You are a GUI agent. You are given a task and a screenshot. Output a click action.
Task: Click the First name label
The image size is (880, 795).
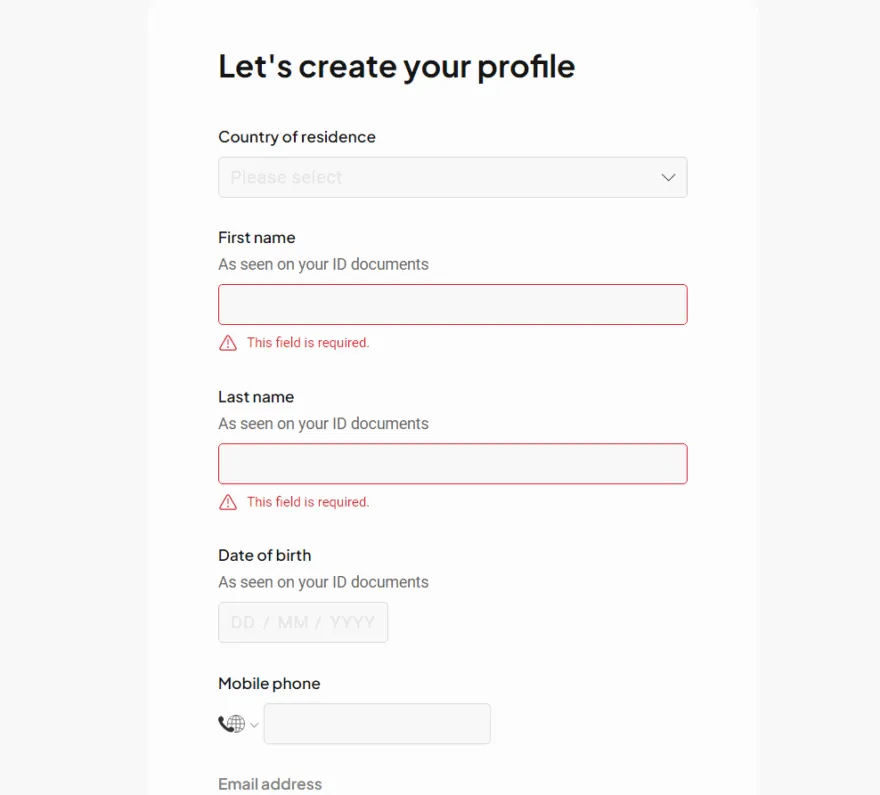coord(256,238)
